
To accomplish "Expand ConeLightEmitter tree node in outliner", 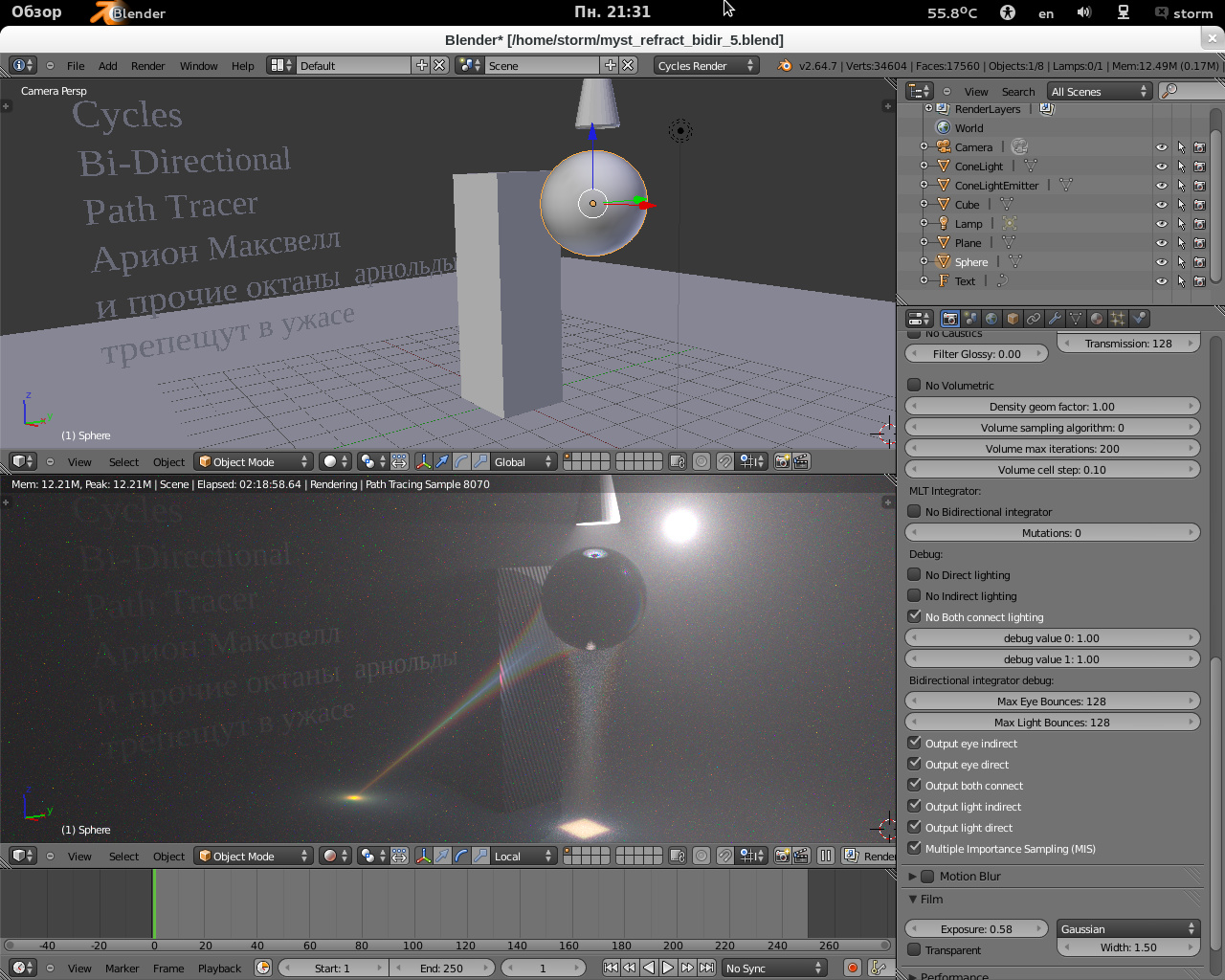I will click(x=924, y=186).
